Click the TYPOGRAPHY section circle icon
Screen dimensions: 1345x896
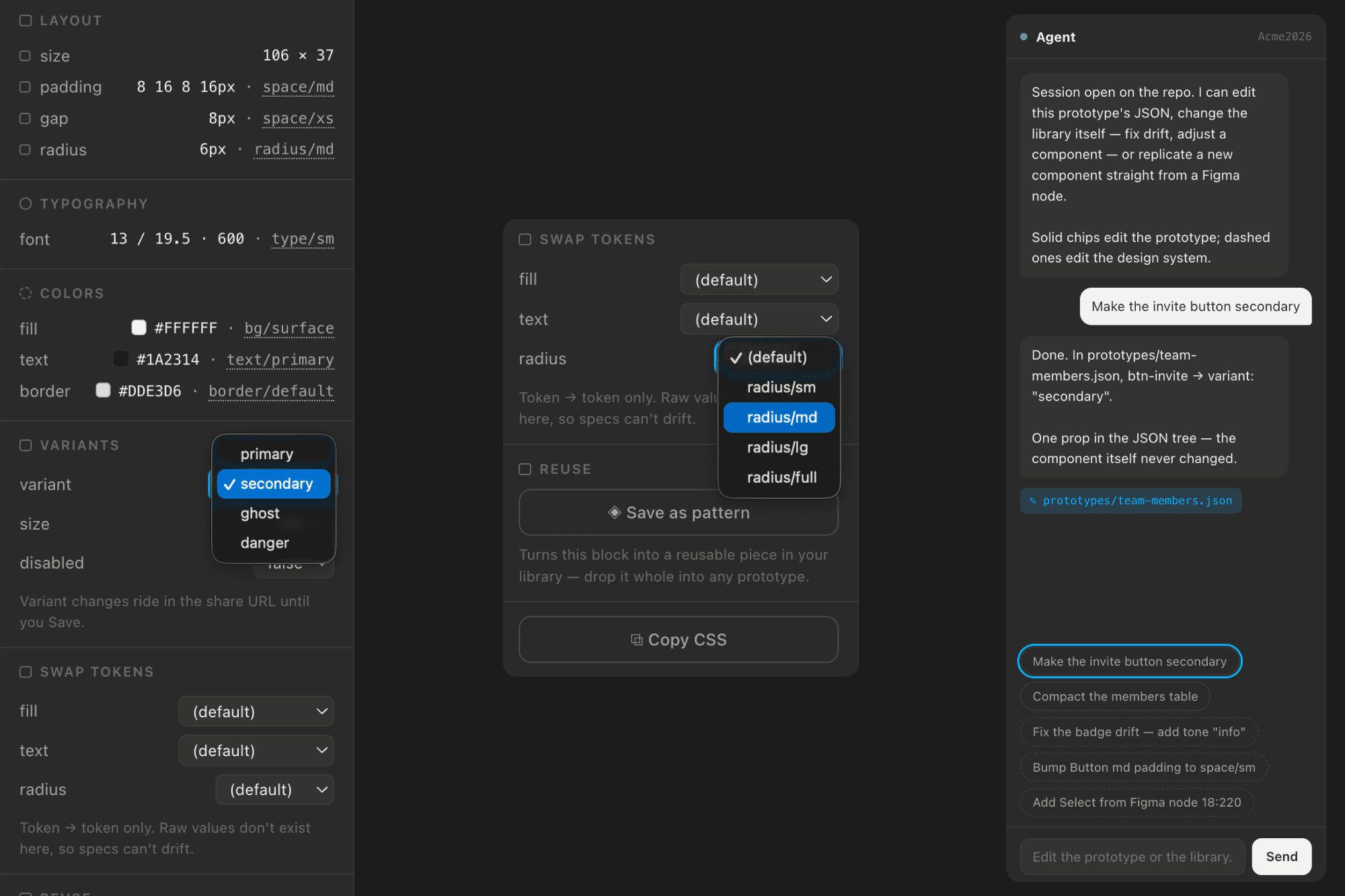click(x=26, y=204)
